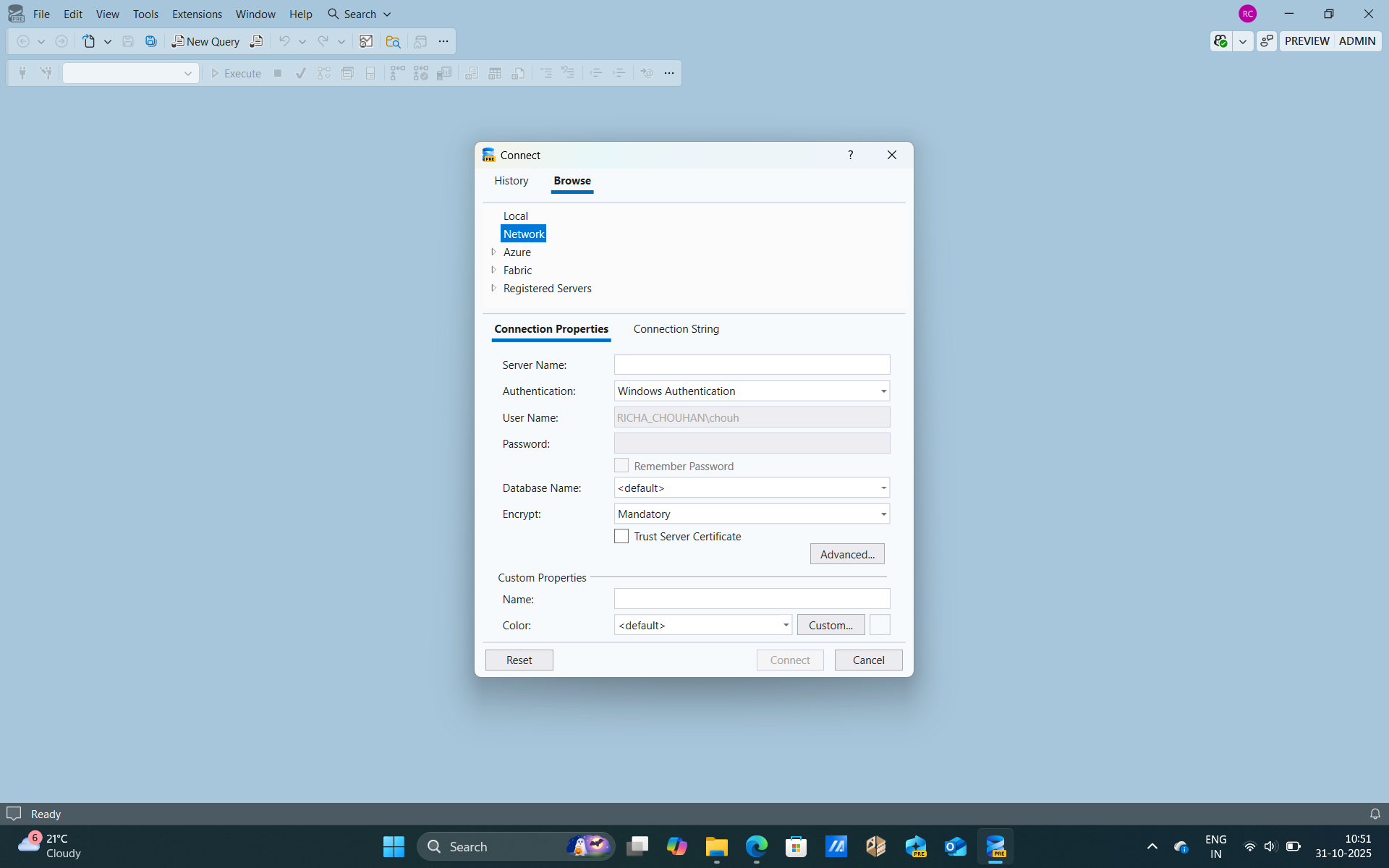Click the Find in Files folder icon
Viewport: 1389px width, 868px height.
(x=393, y=41)
